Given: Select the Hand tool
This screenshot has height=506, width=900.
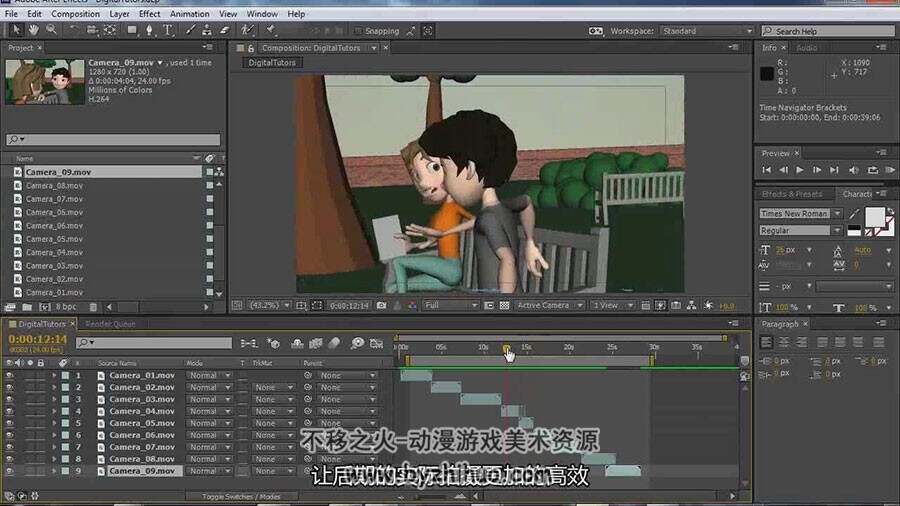Looking at the screenshot, I should 34,30.
